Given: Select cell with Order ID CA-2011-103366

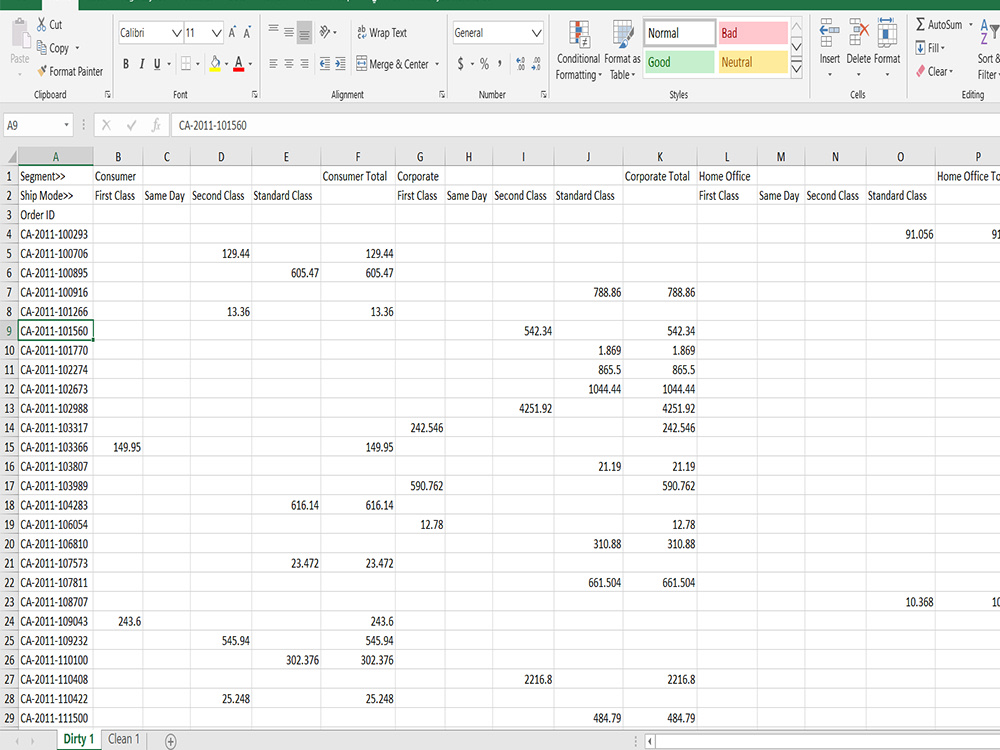Looking at the screenshot, I should pyautogui.click(x=55, y=447).
